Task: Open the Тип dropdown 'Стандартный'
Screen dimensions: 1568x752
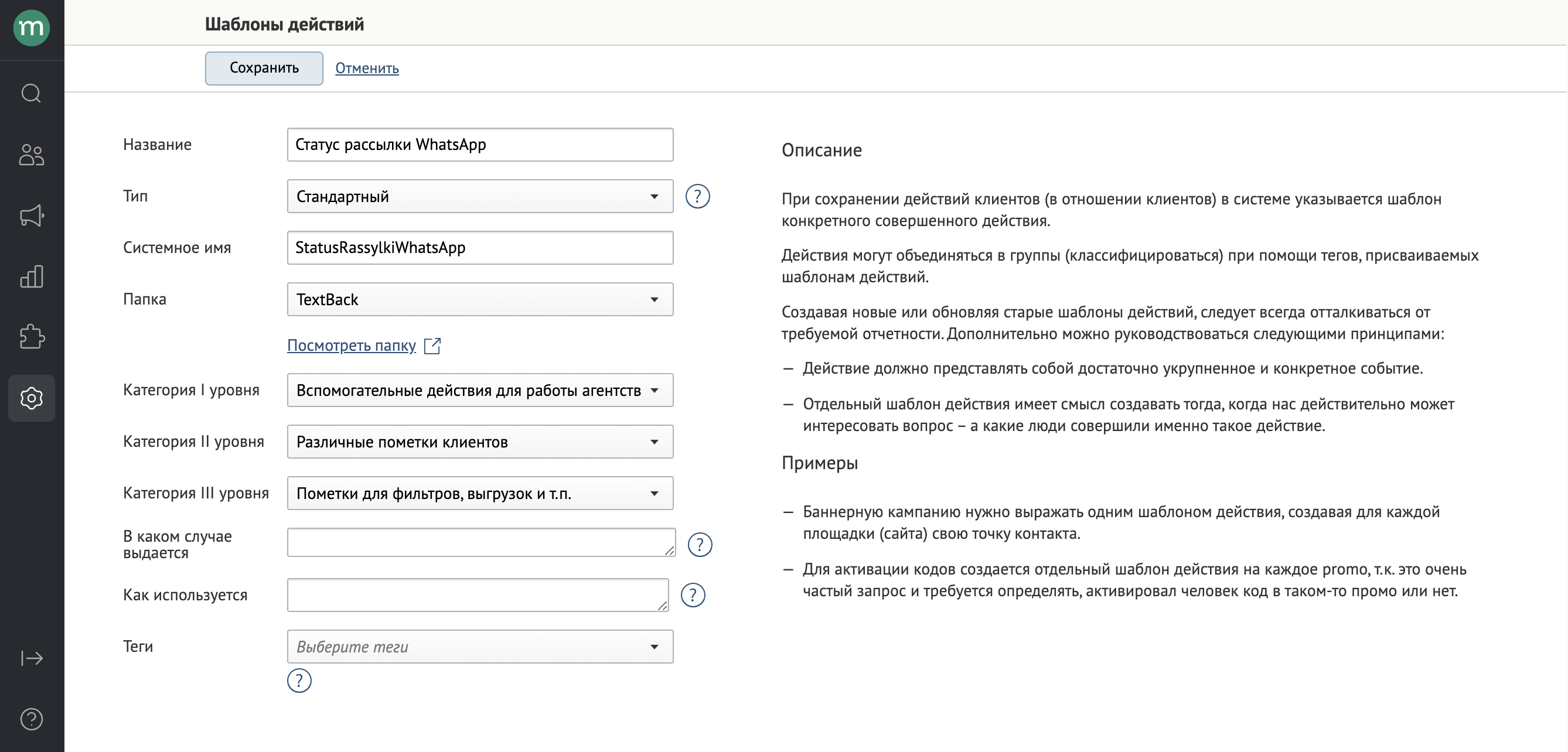Action: 480,197
